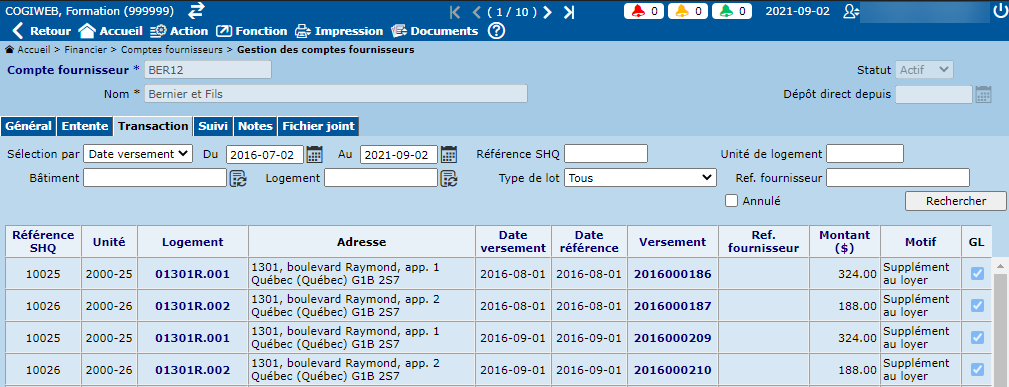Click the Logement lookup refresh icon
Screen dimensions: 1009x387
[x=449, y=178]
